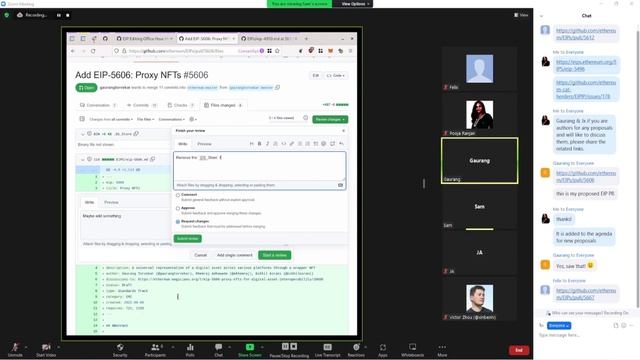Pause the recording from bottom toolbar

click(285, 347)
